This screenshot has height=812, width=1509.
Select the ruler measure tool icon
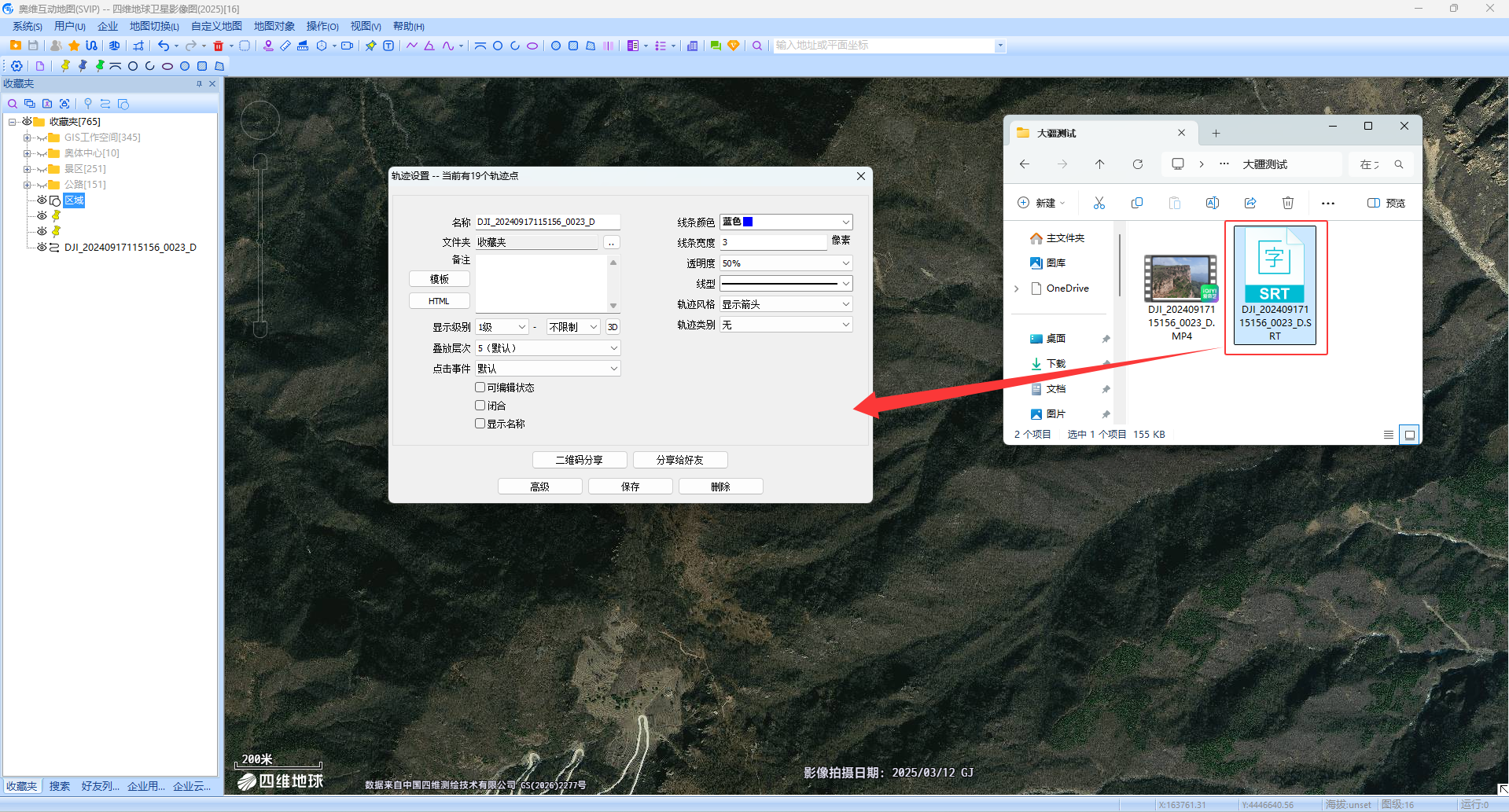(285, 46)
